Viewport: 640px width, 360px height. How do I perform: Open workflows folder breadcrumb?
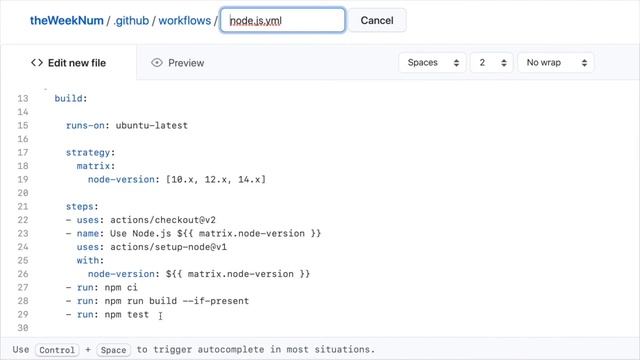[184, 20]
